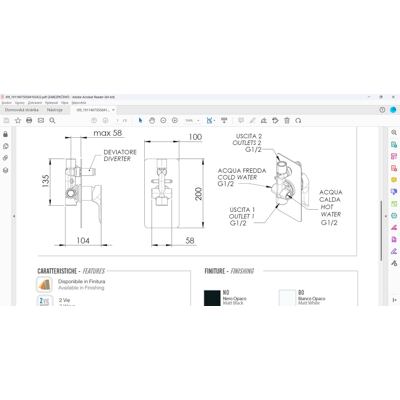
Task: Close the open PDF document tab
Action: [x=113, y=110]
